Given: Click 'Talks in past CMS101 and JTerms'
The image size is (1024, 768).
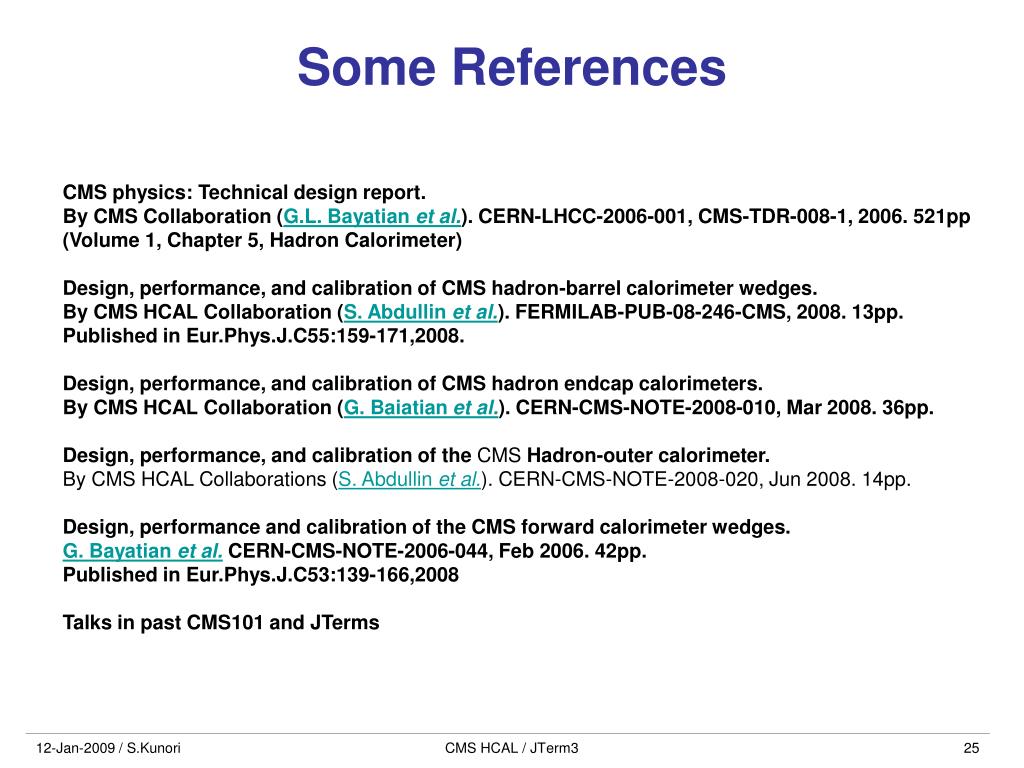Looking at the screenshot, I should (221, 622).
